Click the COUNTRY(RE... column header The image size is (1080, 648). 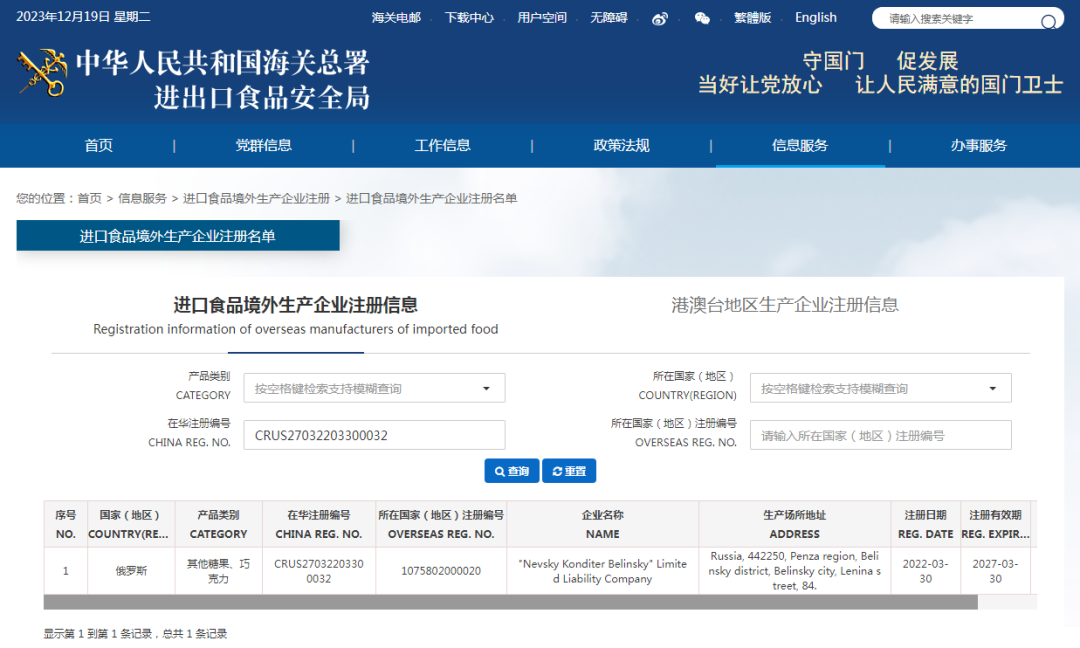click(x=131, y=524)
